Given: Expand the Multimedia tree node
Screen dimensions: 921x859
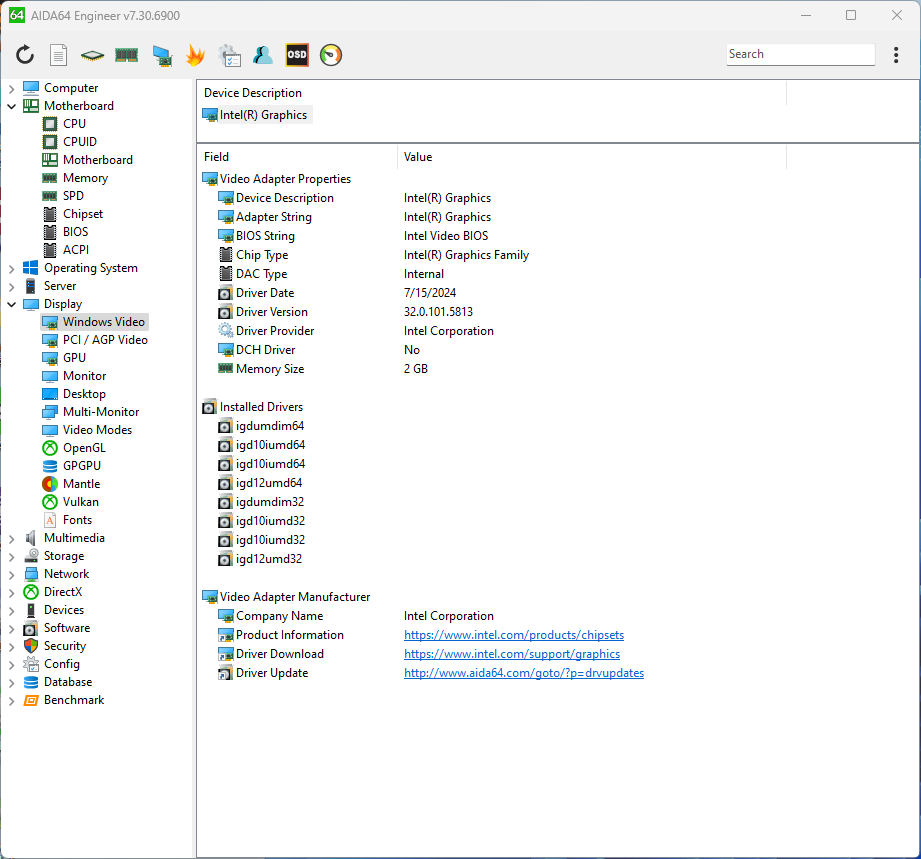Looking at the screenshot, I should tap(12, 538).
